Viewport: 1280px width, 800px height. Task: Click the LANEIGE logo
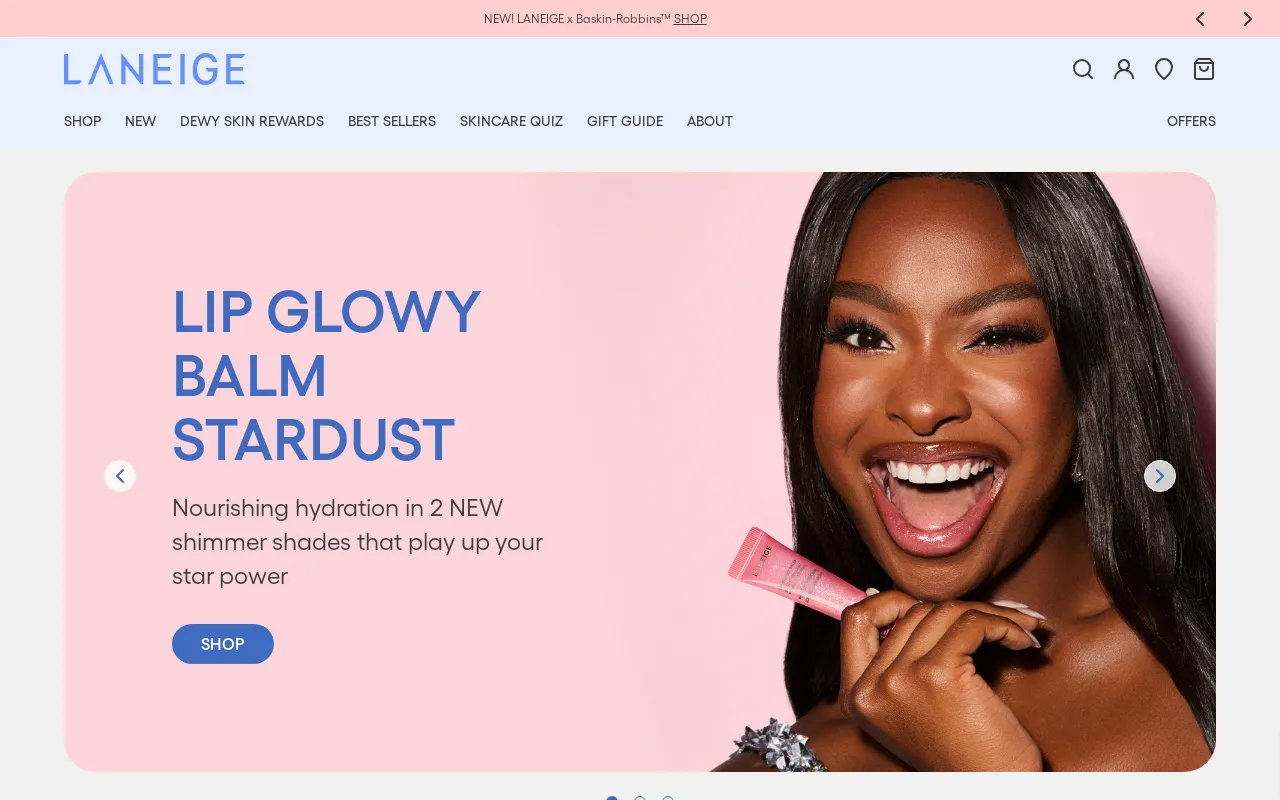tap(154, 69)
